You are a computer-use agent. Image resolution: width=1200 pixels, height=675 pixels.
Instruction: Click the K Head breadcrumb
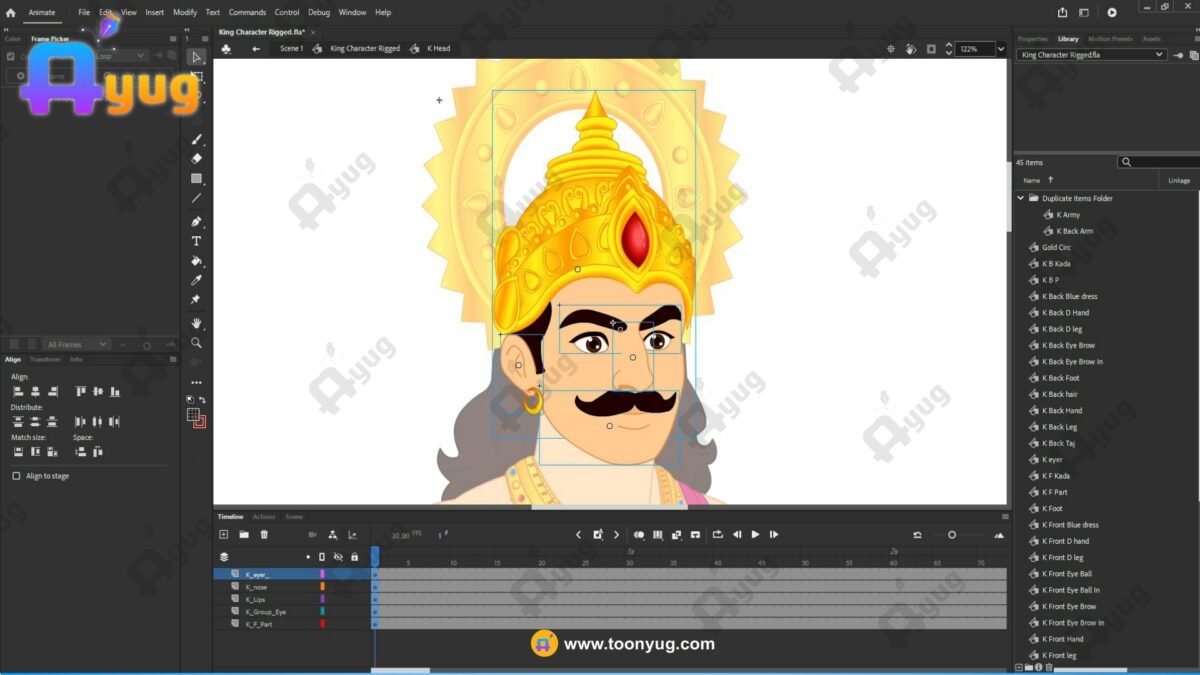click(439, 48)
